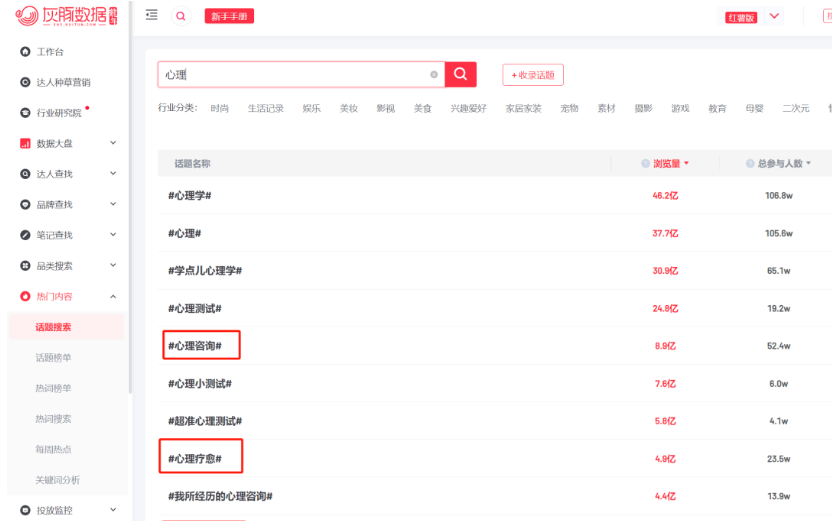Image resolution: width=832 pixels, height=521 pixels.
Task: Click the sidebar collapse menu icon
Action: tap(152, 15)
